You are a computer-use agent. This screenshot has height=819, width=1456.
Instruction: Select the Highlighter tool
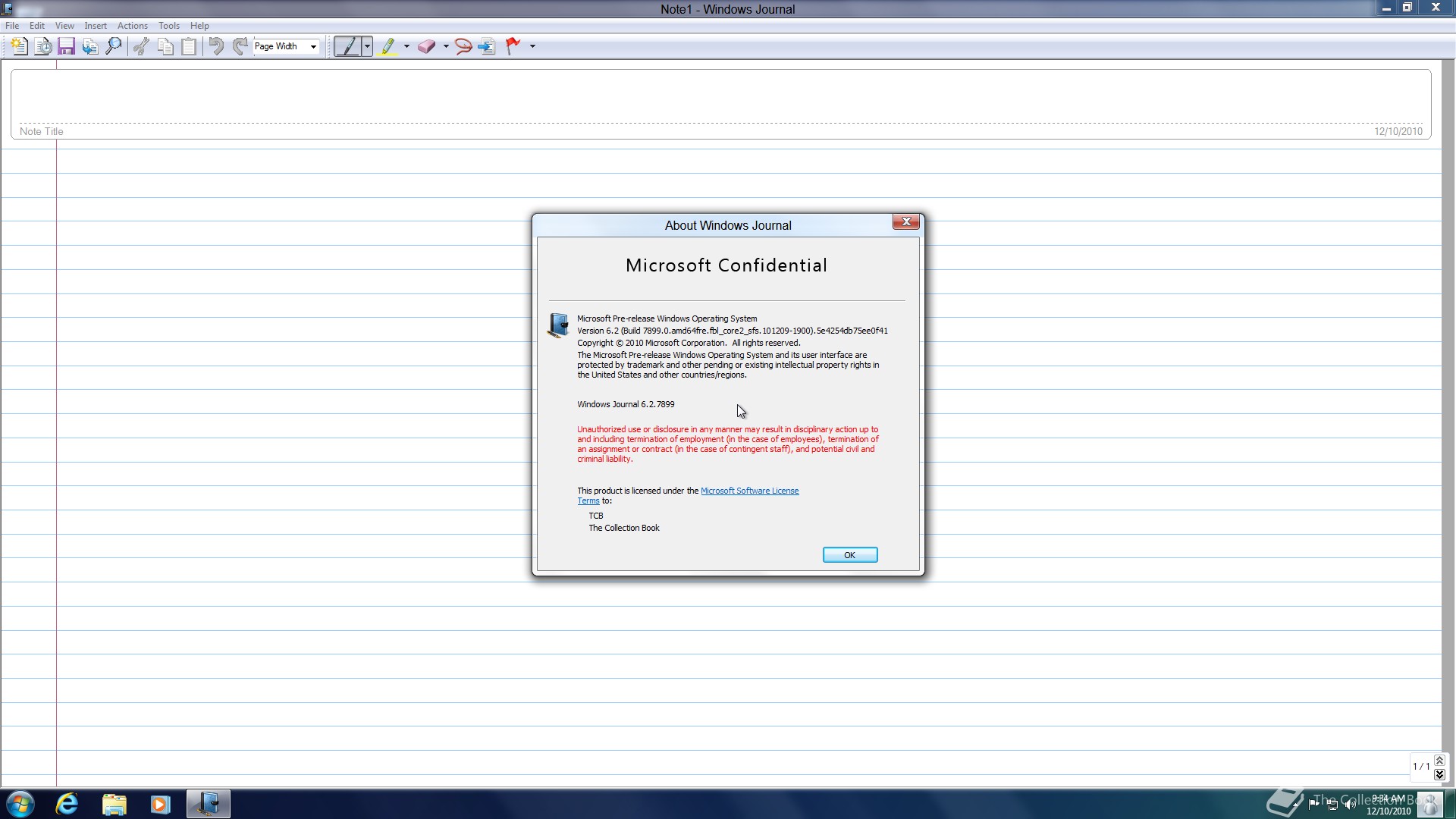click(388, 46)
